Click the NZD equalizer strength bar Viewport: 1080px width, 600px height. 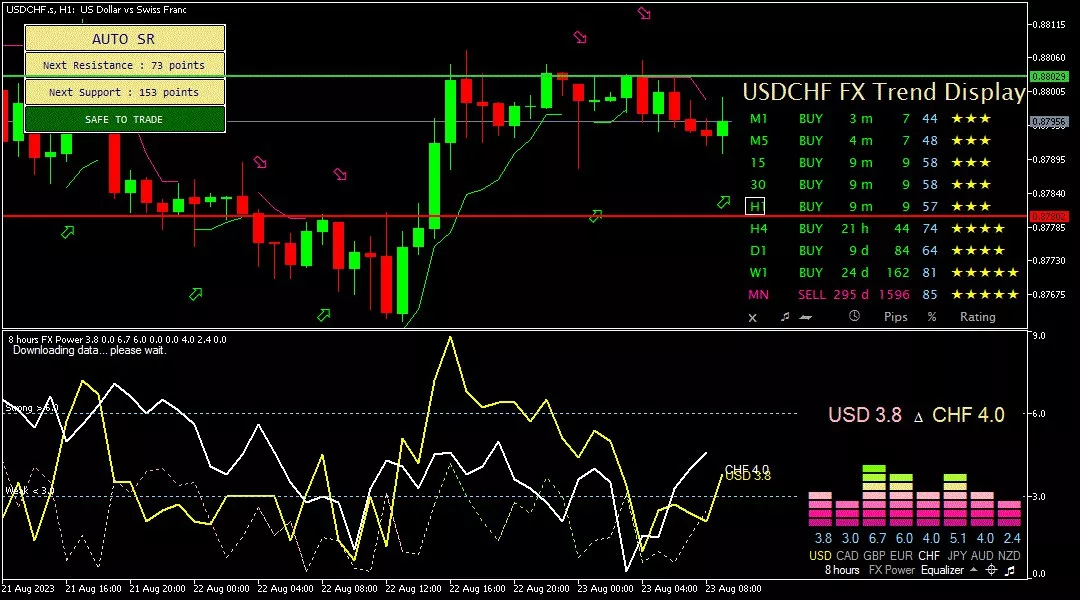click(1009, 513)
